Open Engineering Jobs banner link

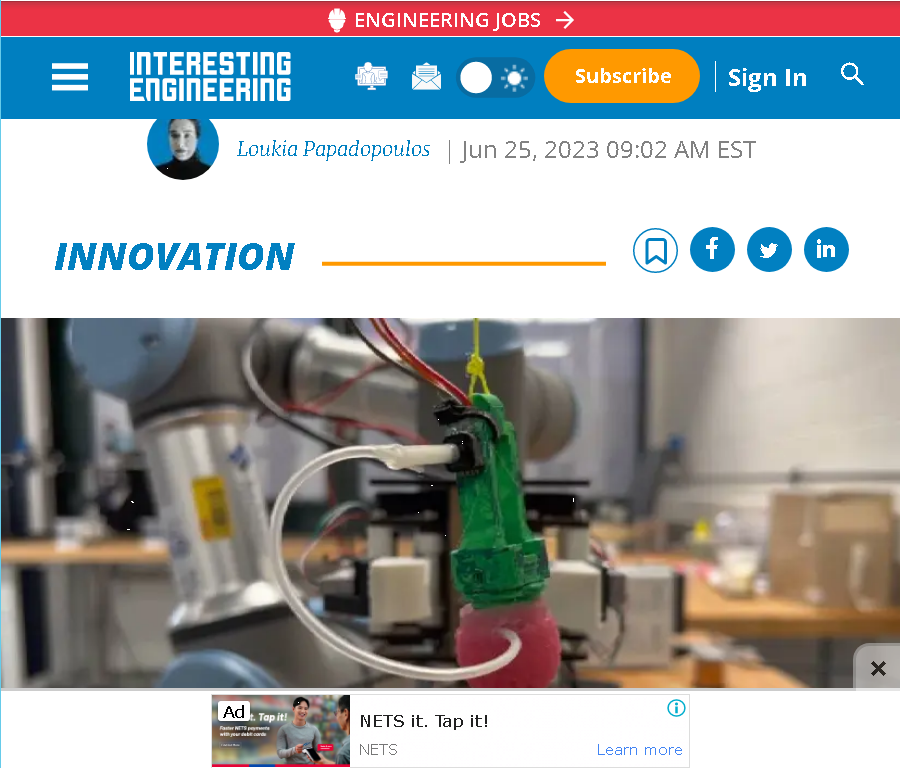click(x=449, y=20)
